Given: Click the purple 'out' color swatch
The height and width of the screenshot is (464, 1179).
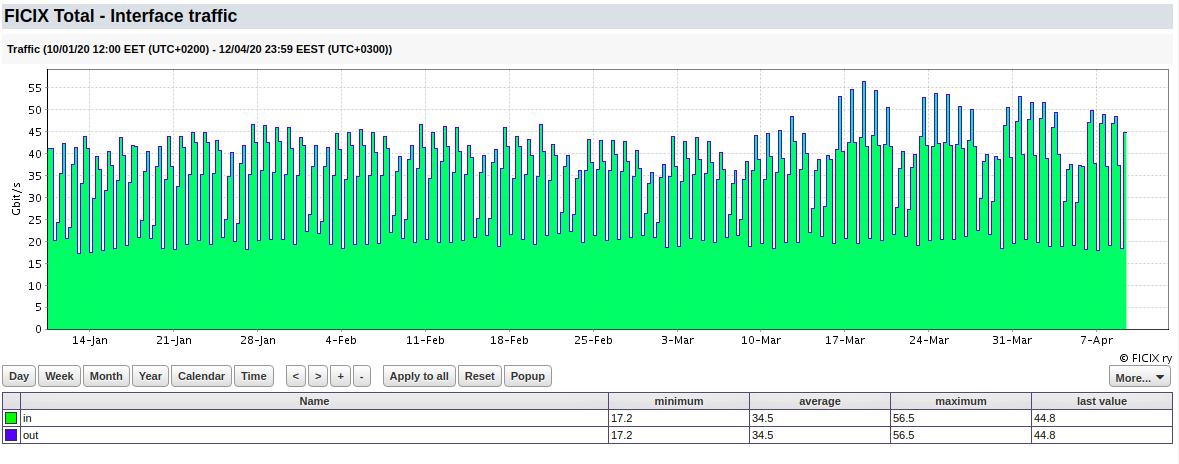Looking at the screenshot, I should [11, 435].
